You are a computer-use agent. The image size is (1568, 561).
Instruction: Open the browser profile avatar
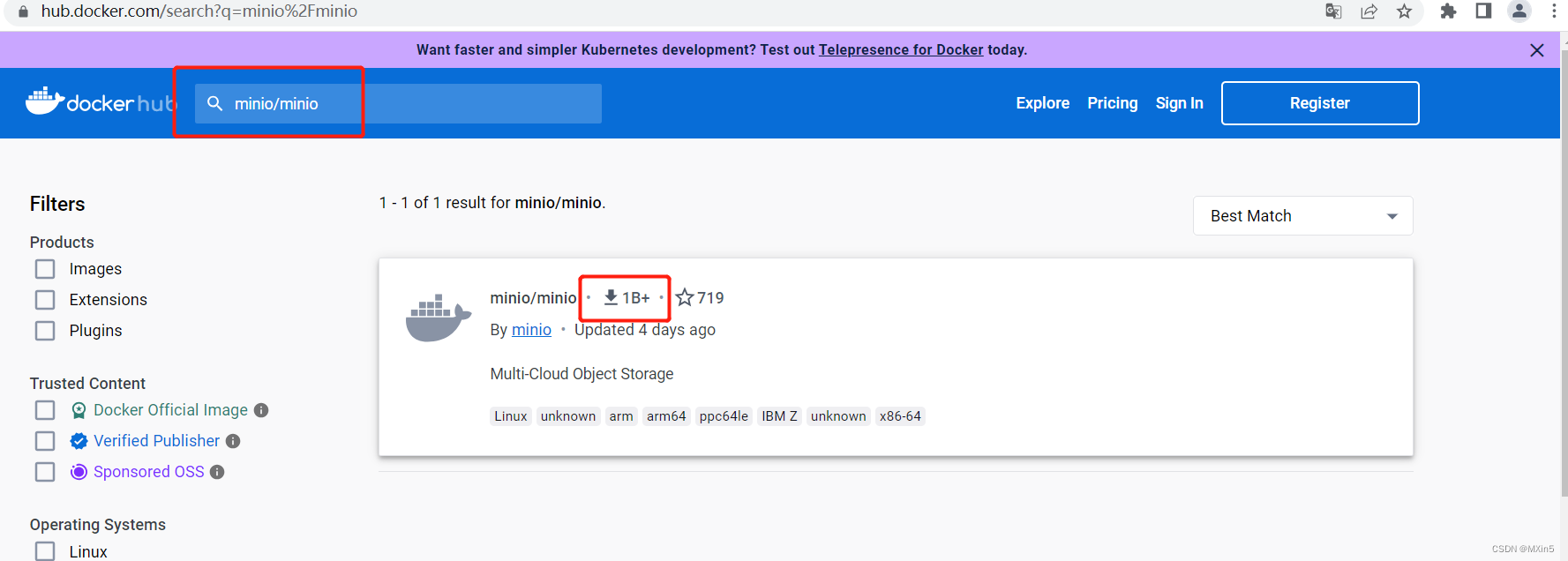[1519, 11]
